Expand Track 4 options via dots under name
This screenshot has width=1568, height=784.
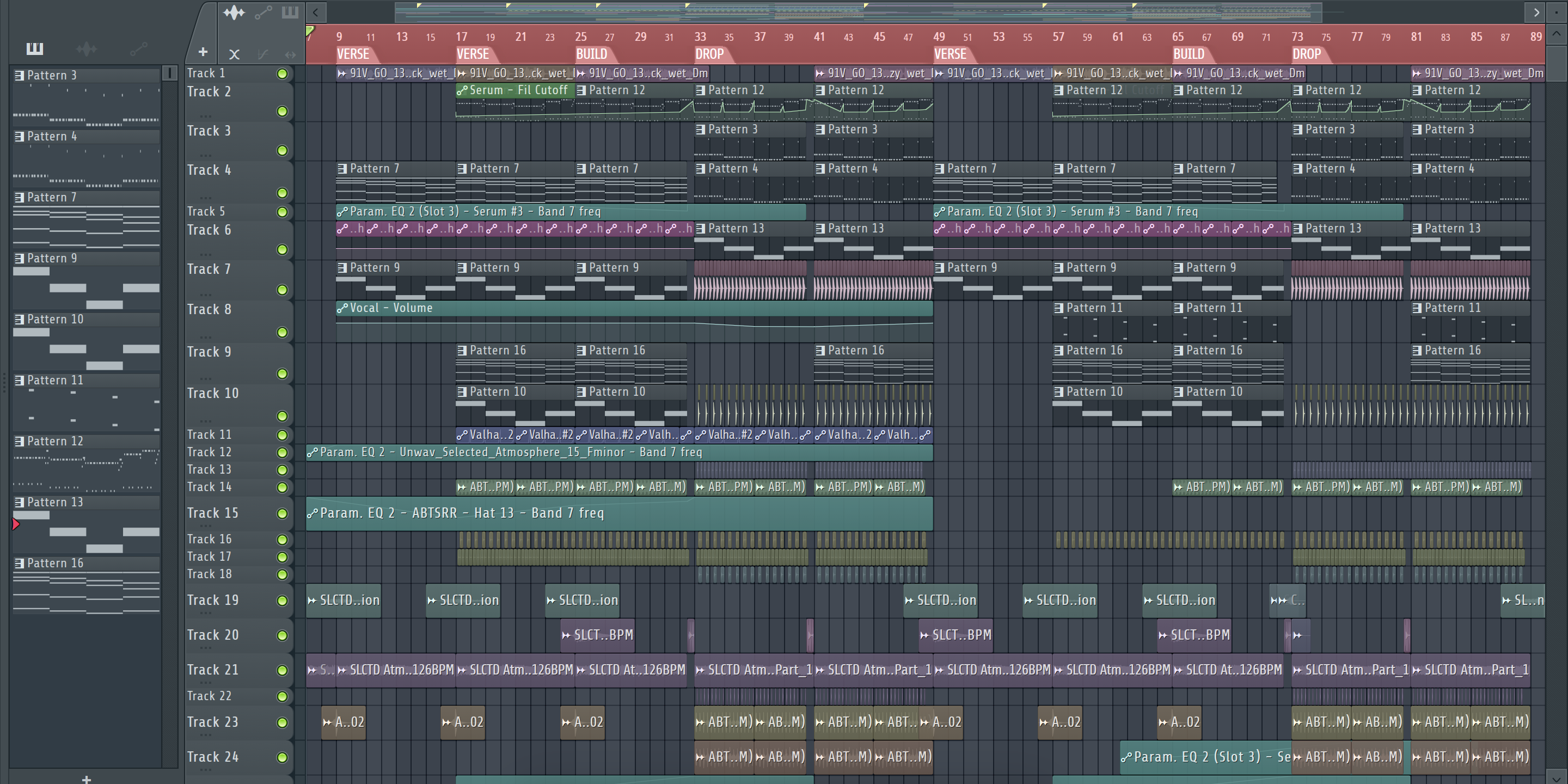(206, 198)
